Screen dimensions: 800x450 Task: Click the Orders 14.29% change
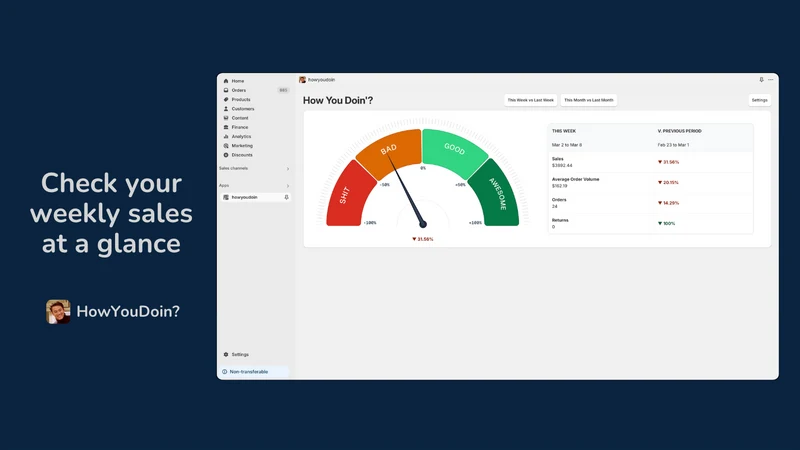click(668, 203)
